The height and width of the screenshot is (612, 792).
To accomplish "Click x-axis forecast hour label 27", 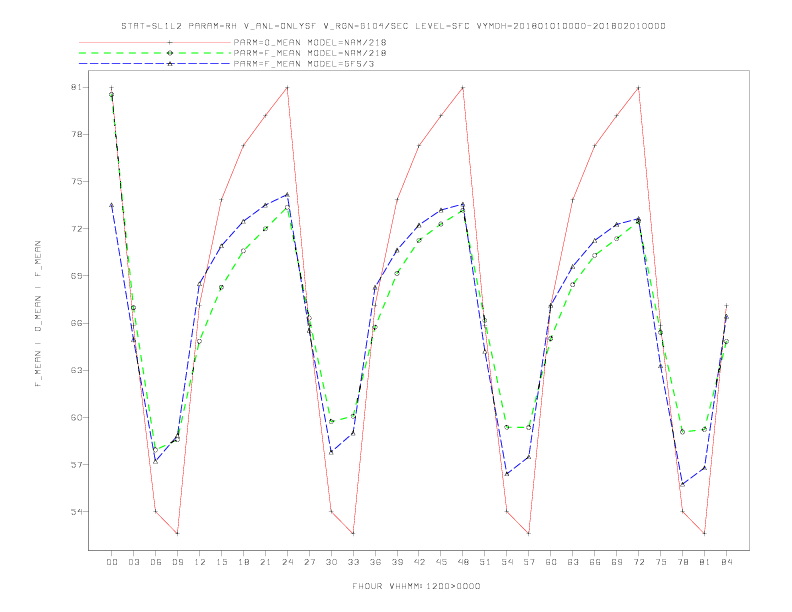I will tap(309, 562).
